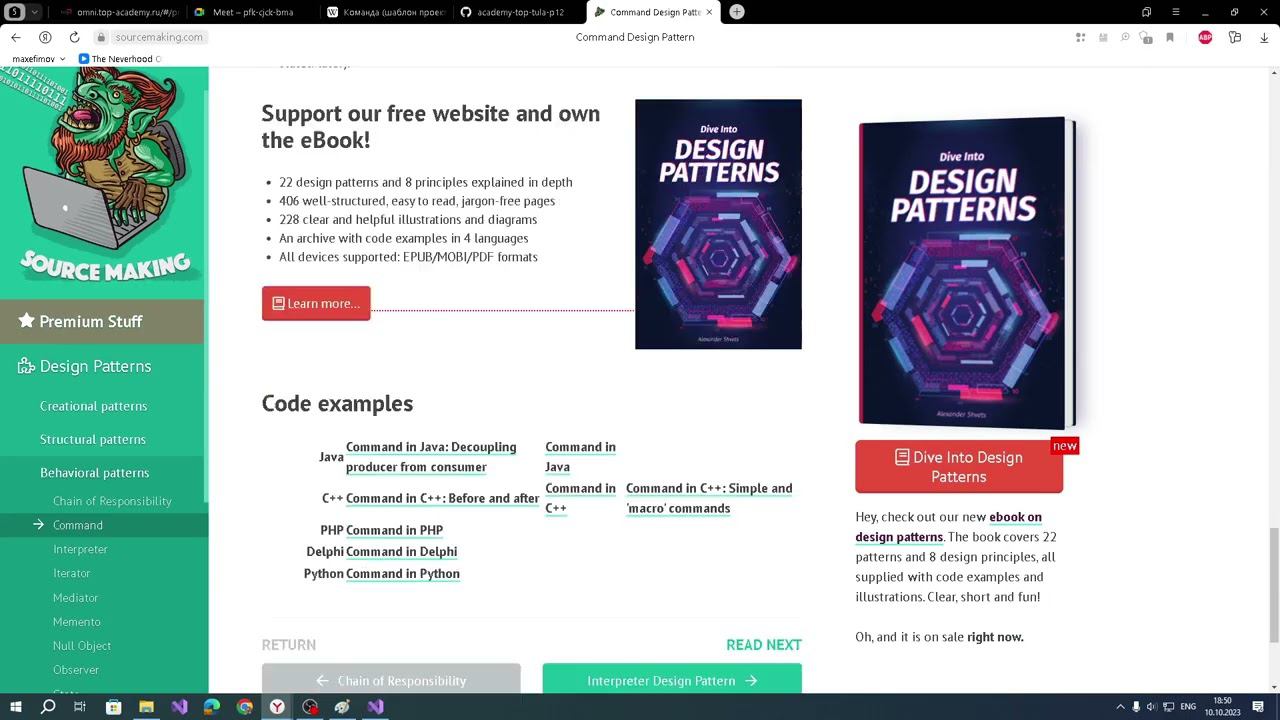The height and width of the screenshot is (720, 1280).
Task: Click the Yandex home icon in toolbar
Action: click(x=45, y=37)
